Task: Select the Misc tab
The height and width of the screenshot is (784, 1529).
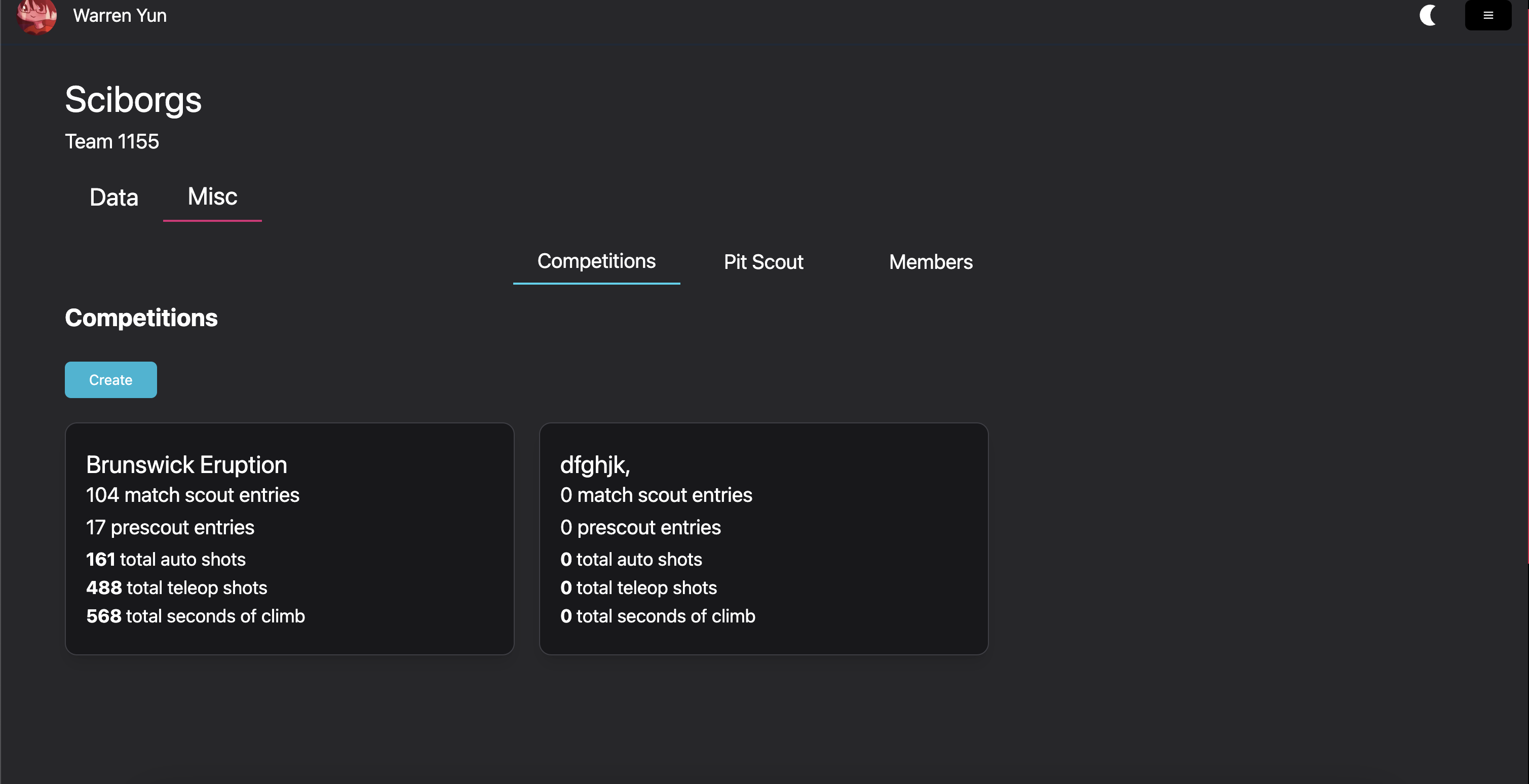Action: (212, 197)
